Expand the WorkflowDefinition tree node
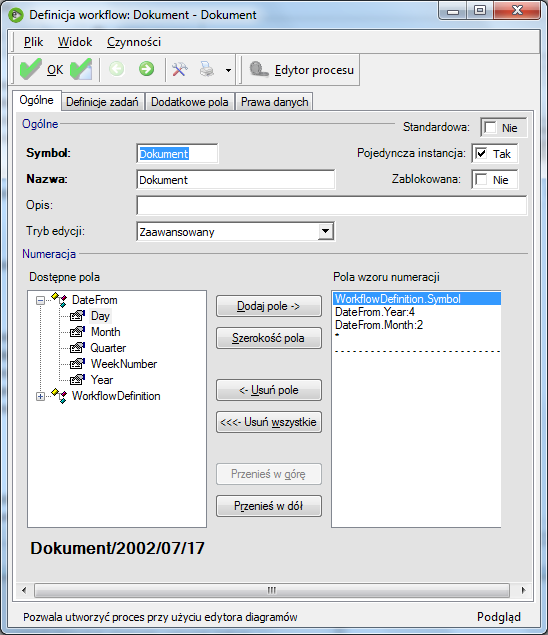548x635 pixels. pyautogui.click(x=40, y=396)
